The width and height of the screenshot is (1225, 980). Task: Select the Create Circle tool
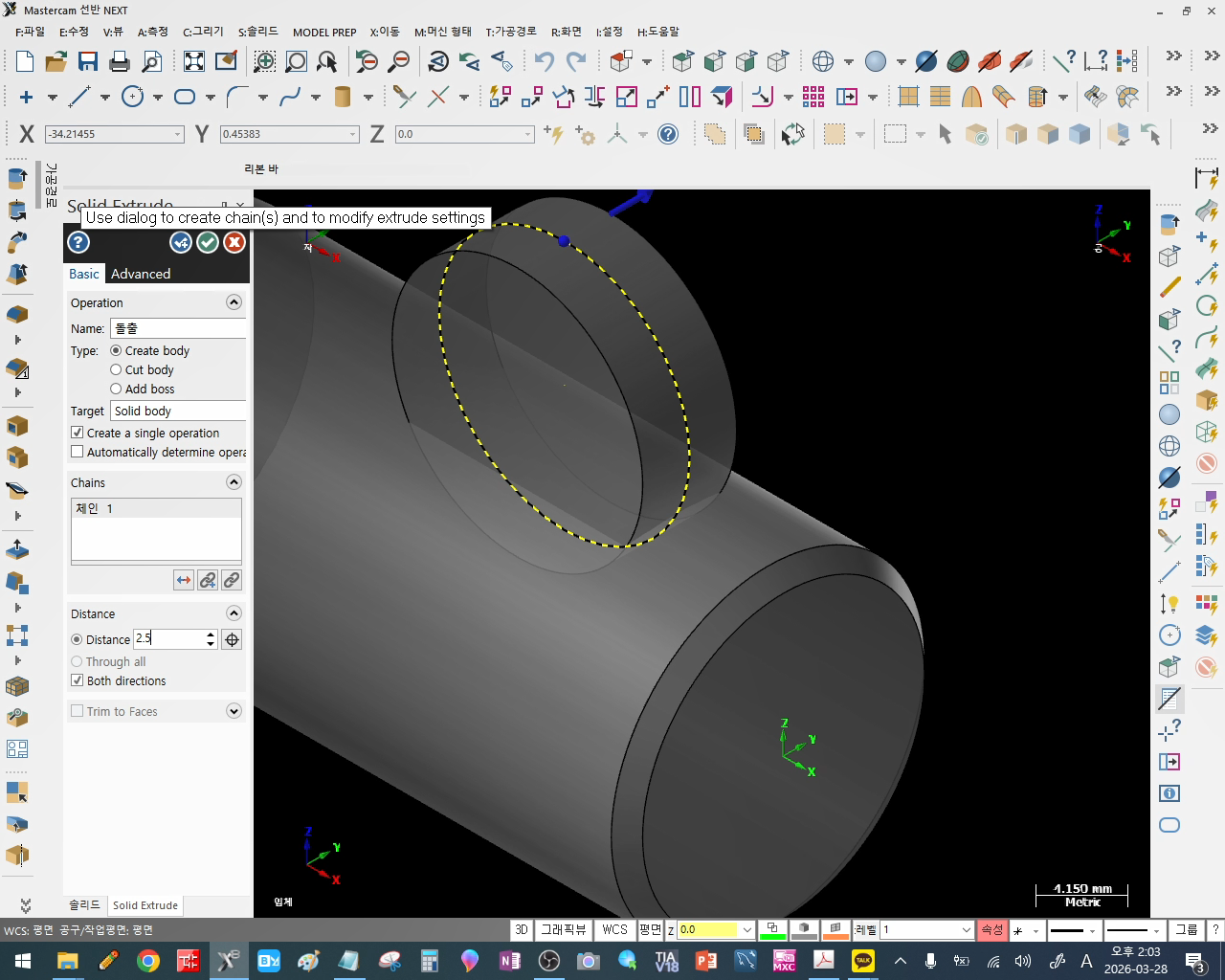(x=132, y=97)
